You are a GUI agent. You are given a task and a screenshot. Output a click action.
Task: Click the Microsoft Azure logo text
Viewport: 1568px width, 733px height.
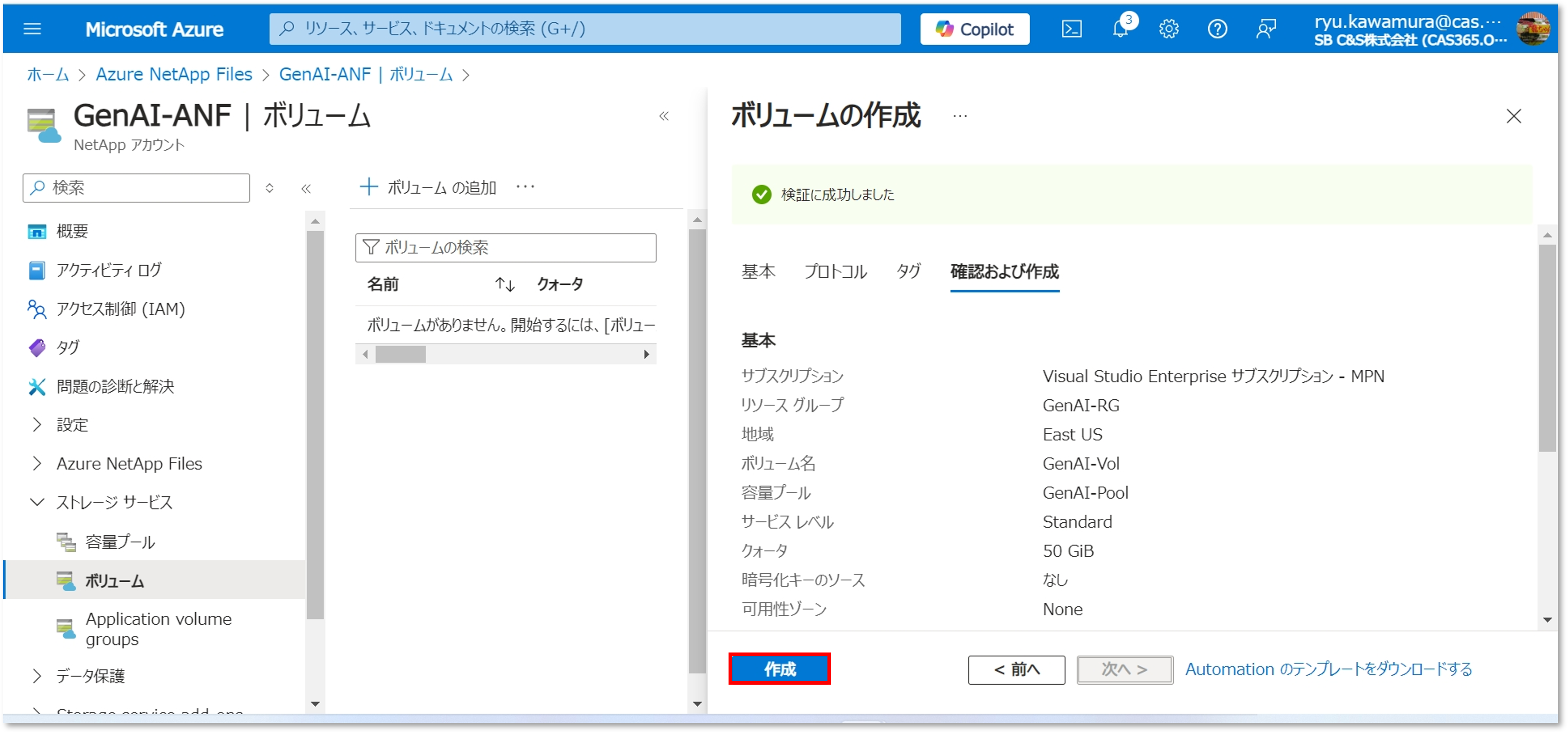click(x=154, y=29)
